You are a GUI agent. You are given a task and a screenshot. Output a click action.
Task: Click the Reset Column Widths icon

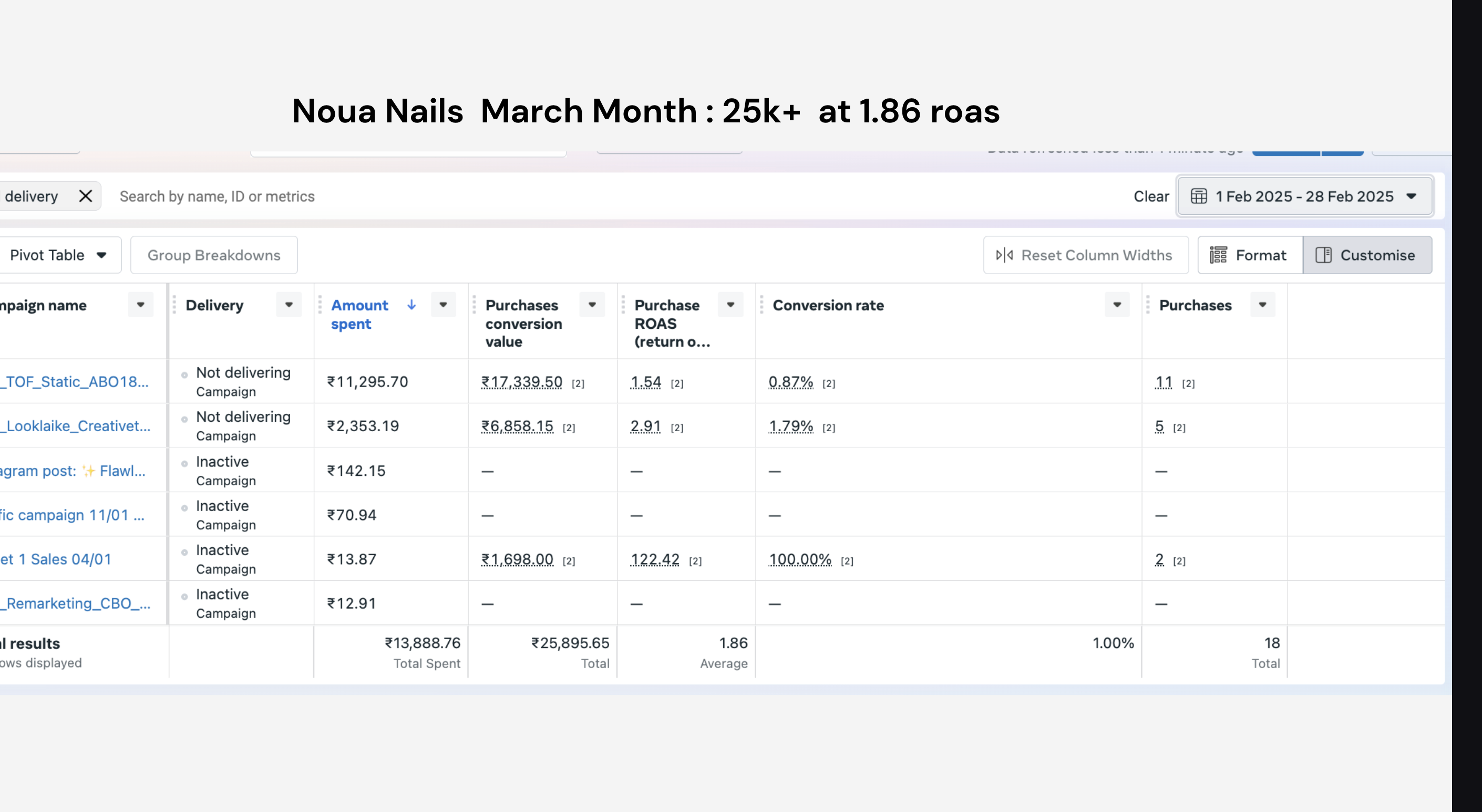coord(1004,255)
